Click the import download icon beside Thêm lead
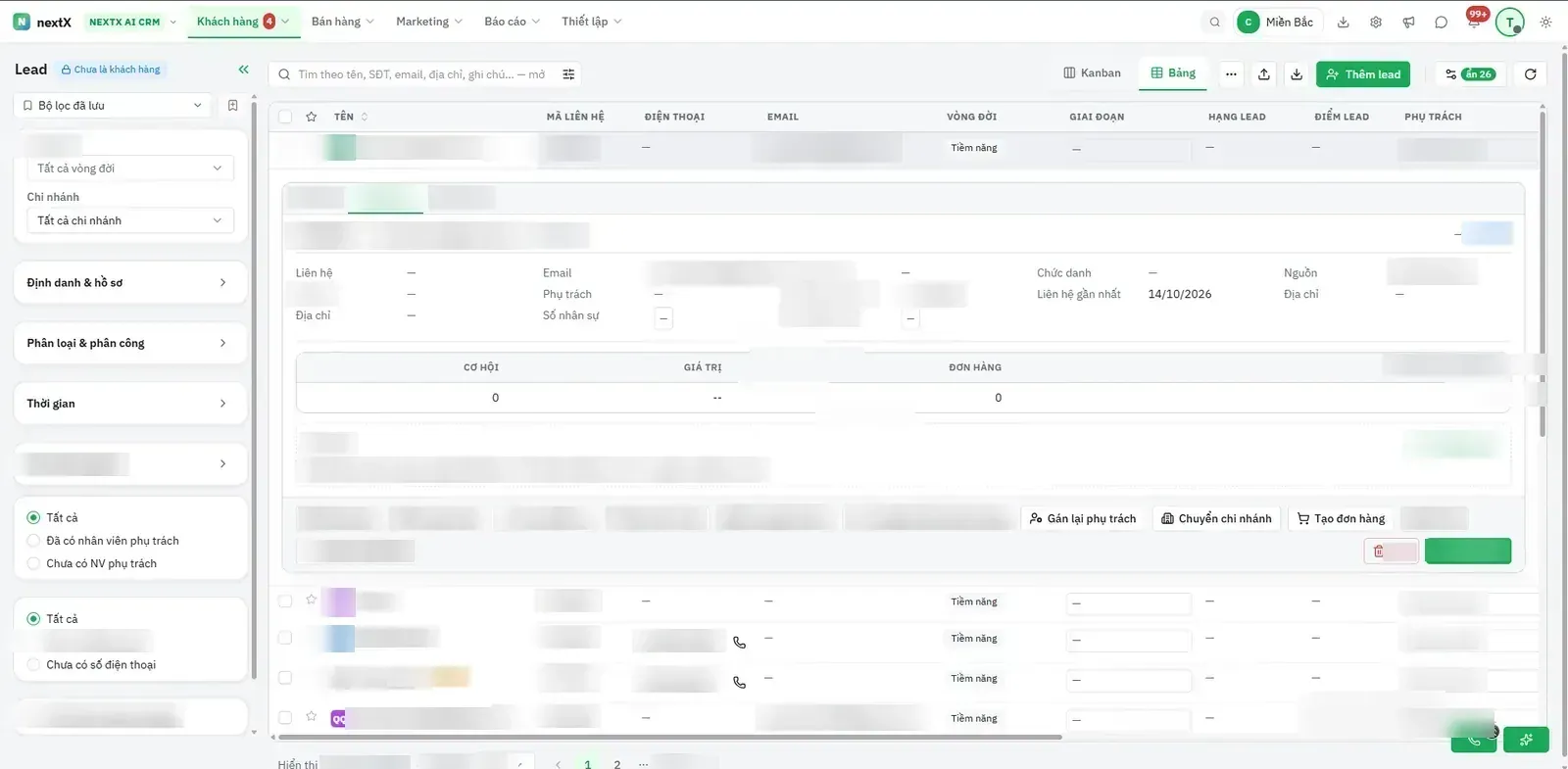Screen dimensions: 1568x769 [x=1297, y=73]
